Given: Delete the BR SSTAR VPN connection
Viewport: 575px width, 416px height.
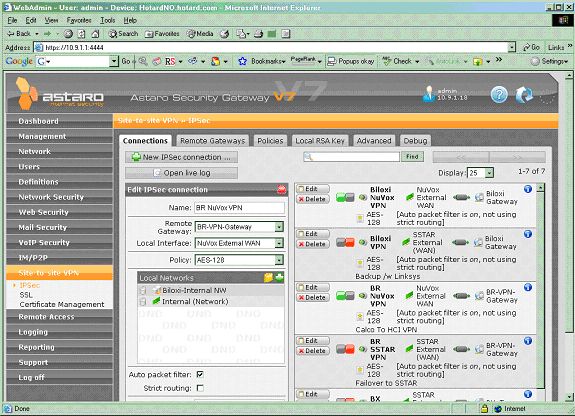Looking at the screenshot, I should 312,351.
